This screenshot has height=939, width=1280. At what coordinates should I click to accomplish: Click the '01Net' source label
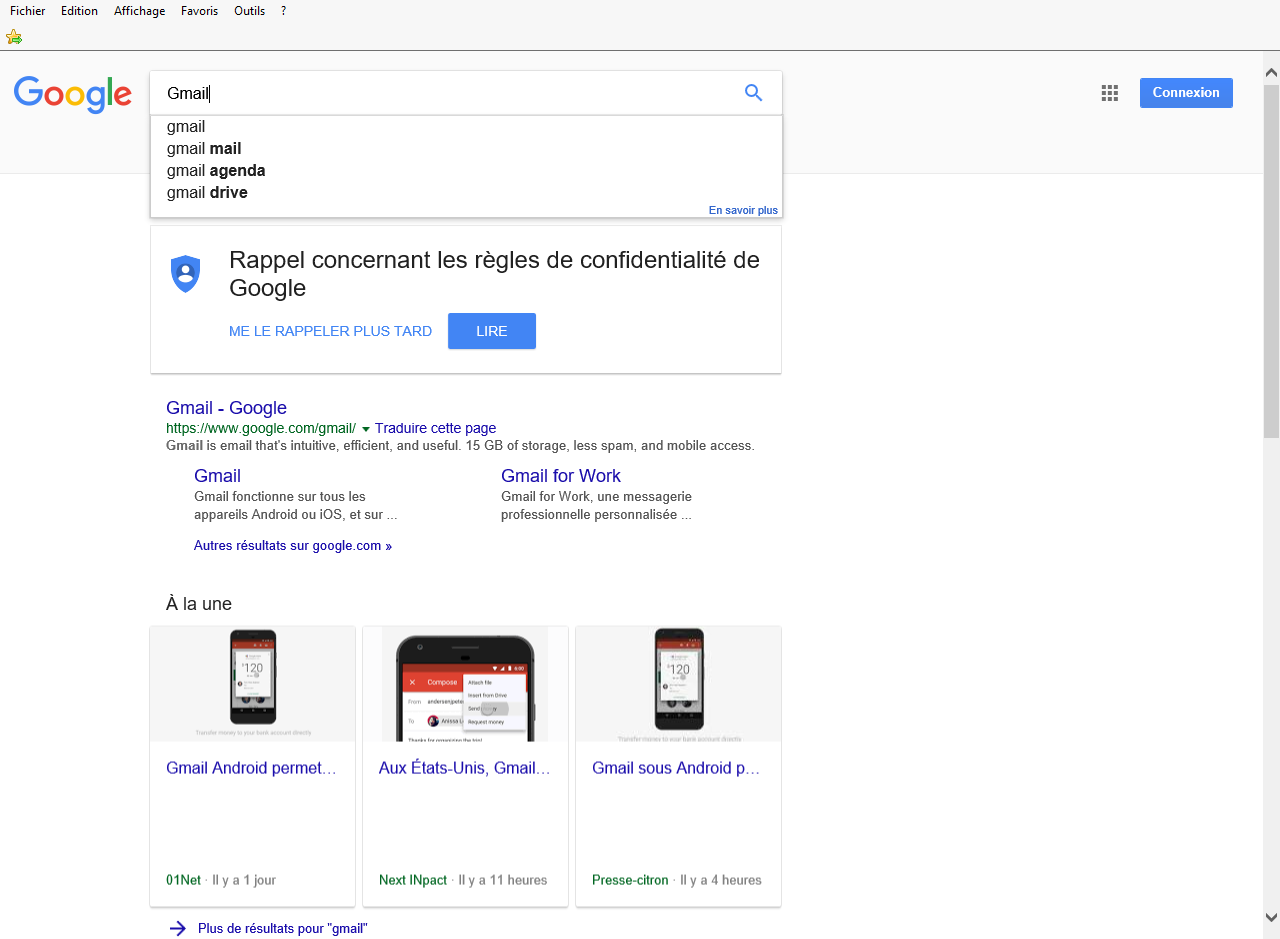click(x=183, y=880)
